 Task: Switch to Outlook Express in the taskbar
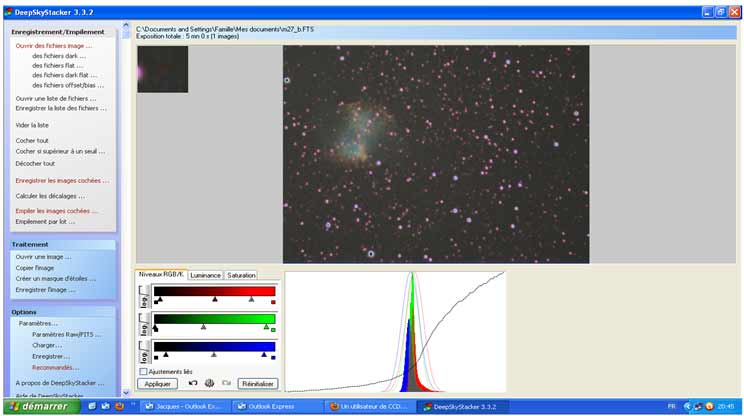[x=277, y=407]
